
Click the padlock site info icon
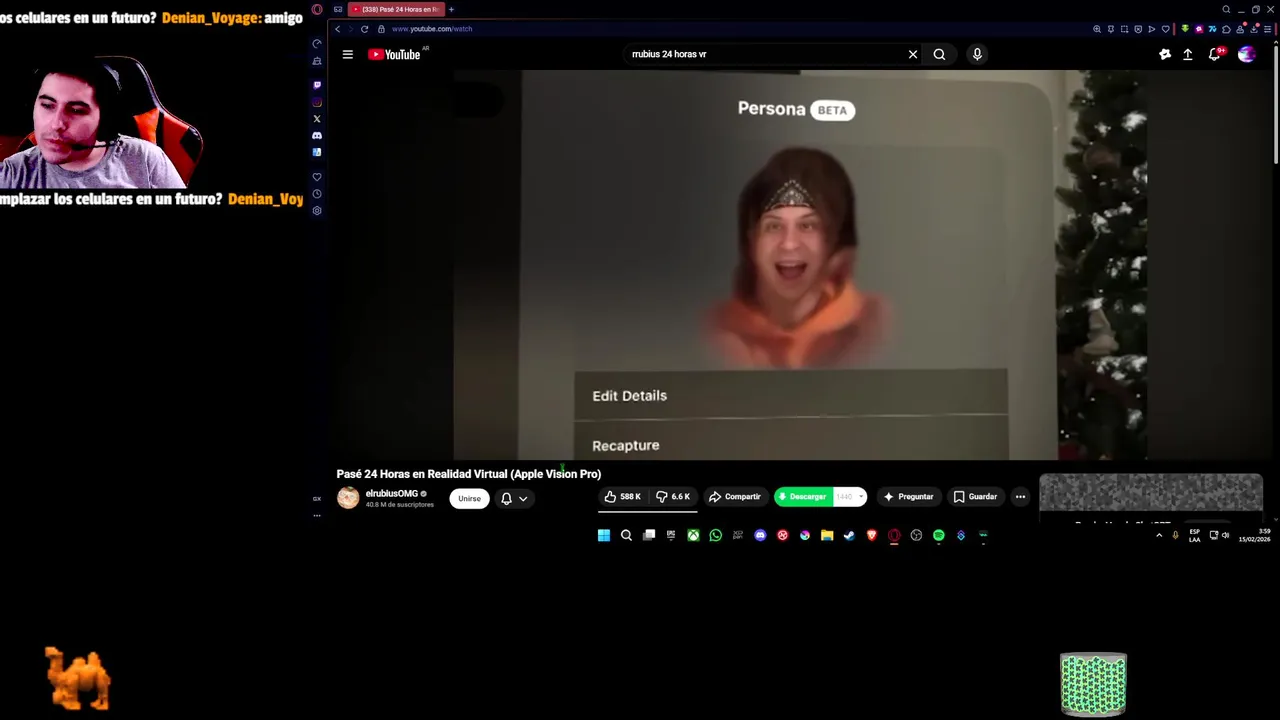pos(381,29)
